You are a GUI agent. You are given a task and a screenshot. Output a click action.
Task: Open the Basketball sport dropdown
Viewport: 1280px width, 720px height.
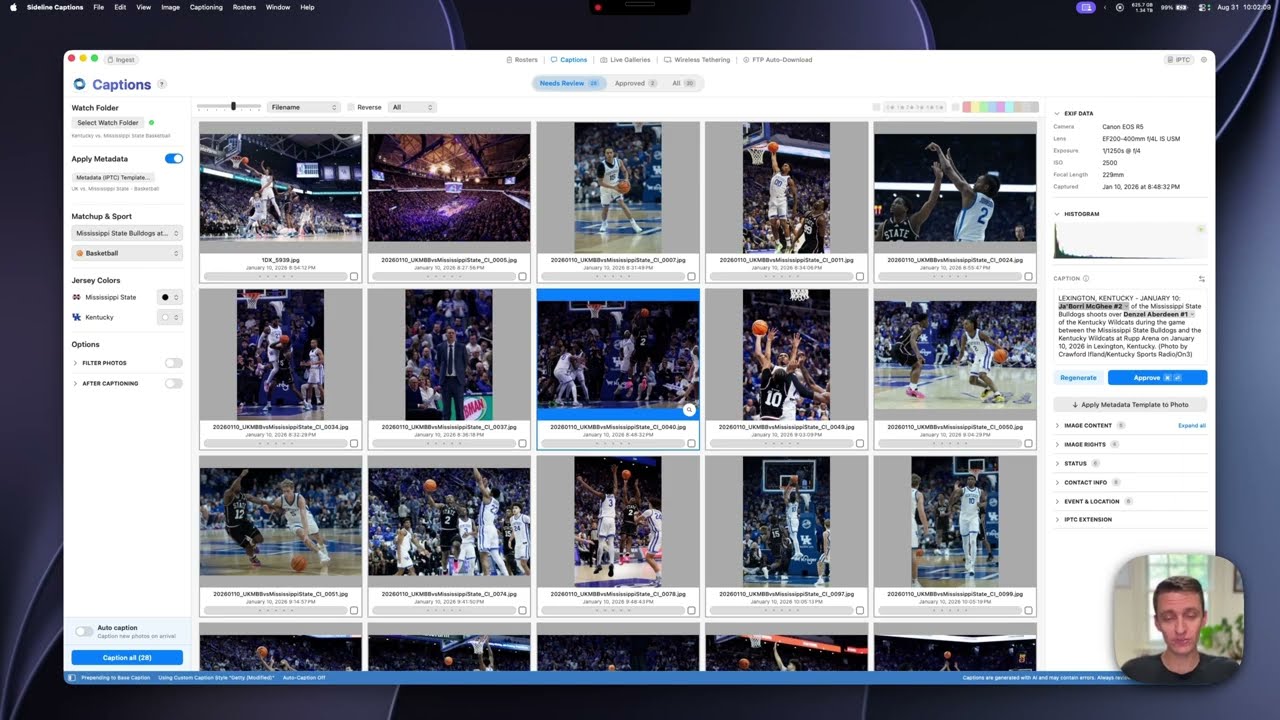[x=127, y=253]
